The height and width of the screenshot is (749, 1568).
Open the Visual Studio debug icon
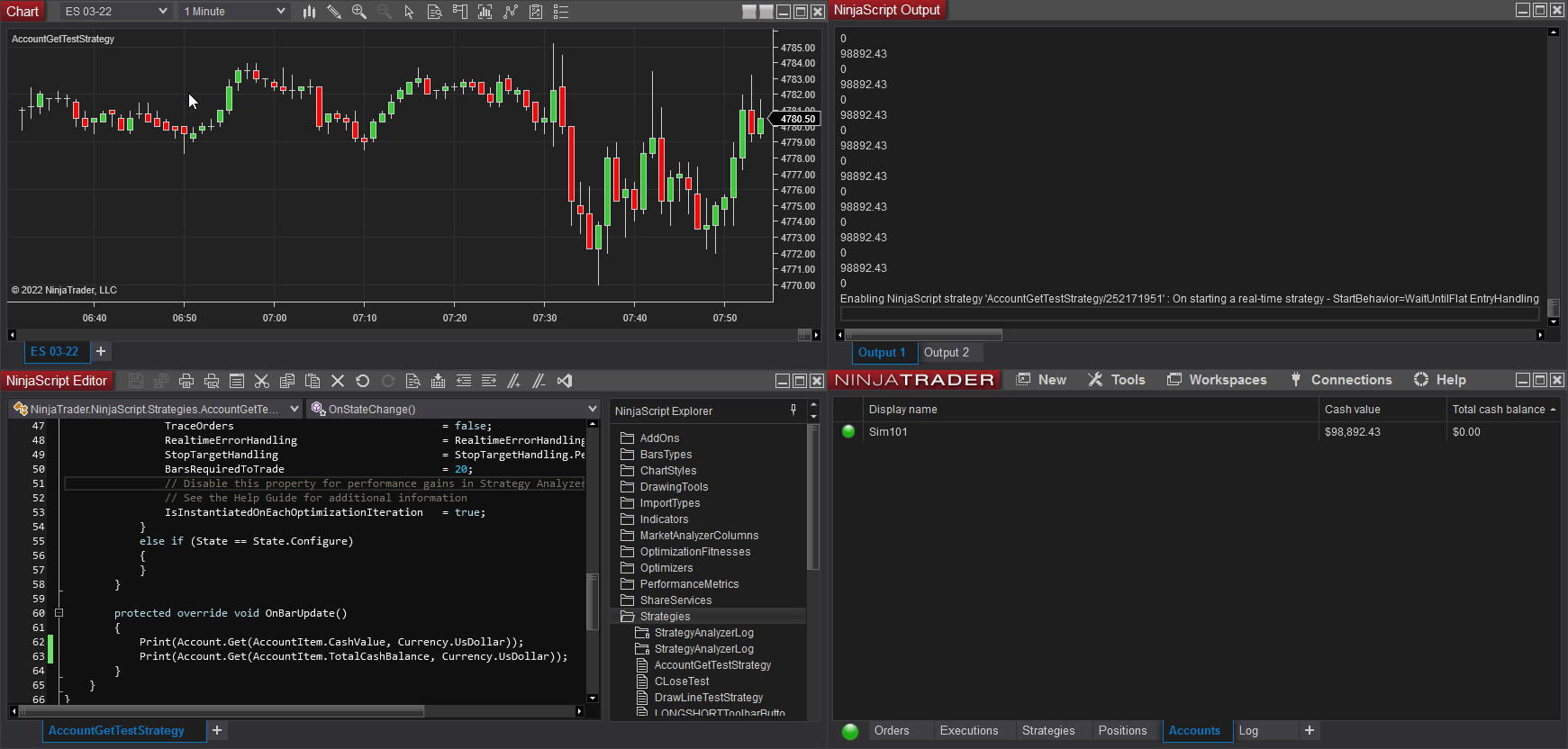[565, 381]
